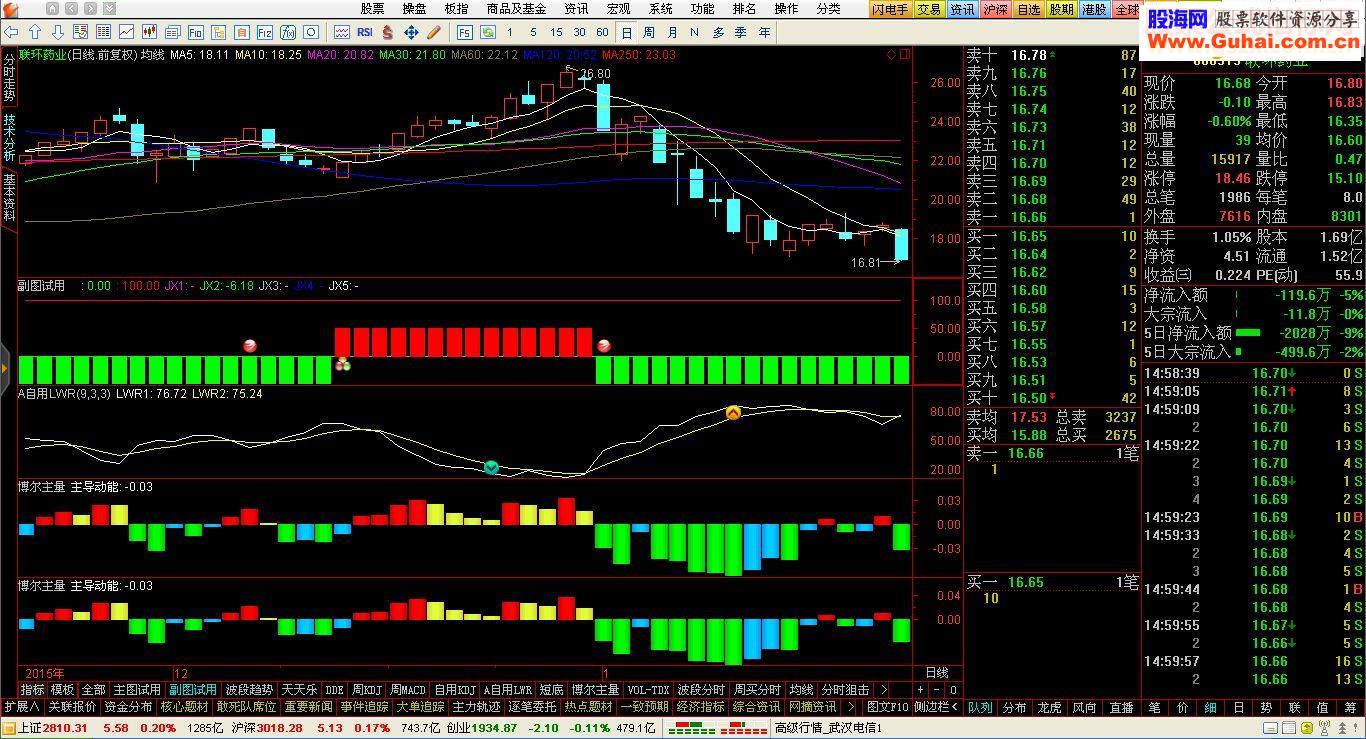Select the 5-minute period button
The width and height of the screenshot is (1366, 739).
(533, 33)
